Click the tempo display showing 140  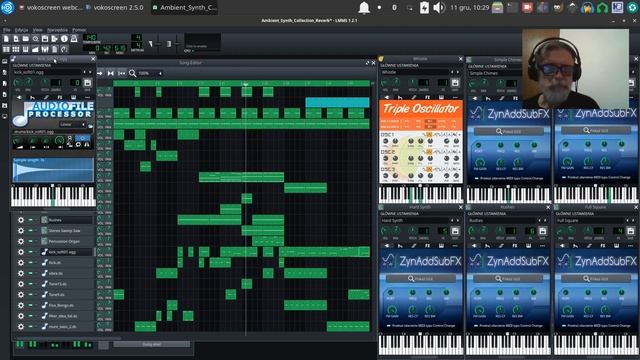click(x=89, y=38)
